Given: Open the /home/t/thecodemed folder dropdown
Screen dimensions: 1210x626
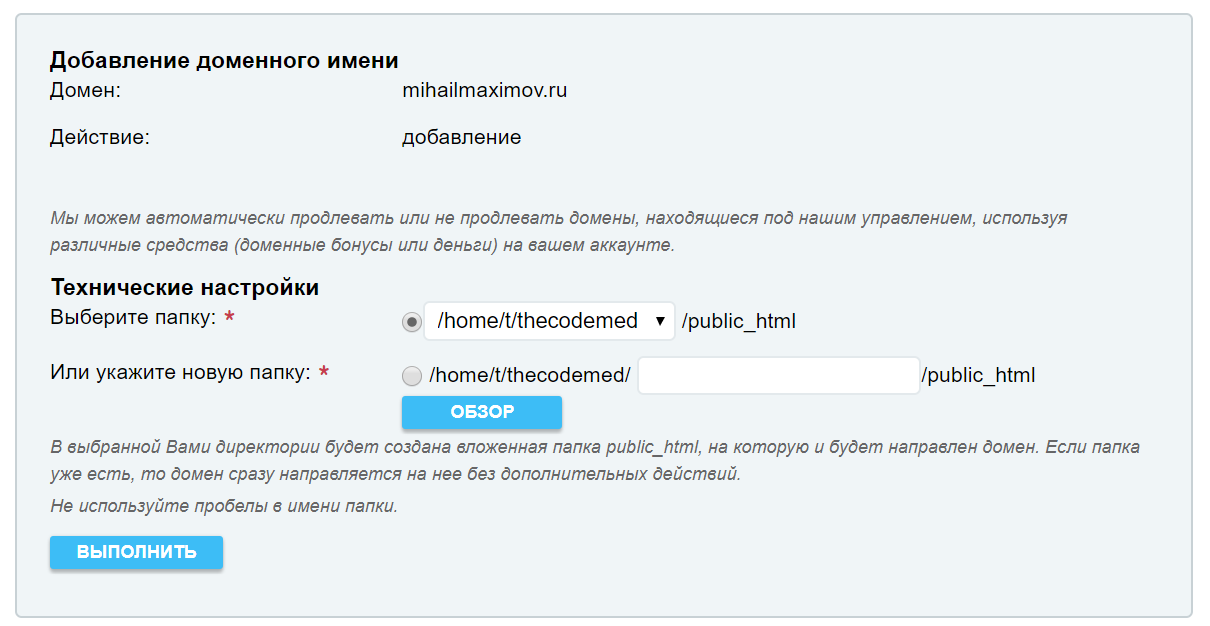Looking at the screenshot, I should pyautogui.click(x=549, y=321).
